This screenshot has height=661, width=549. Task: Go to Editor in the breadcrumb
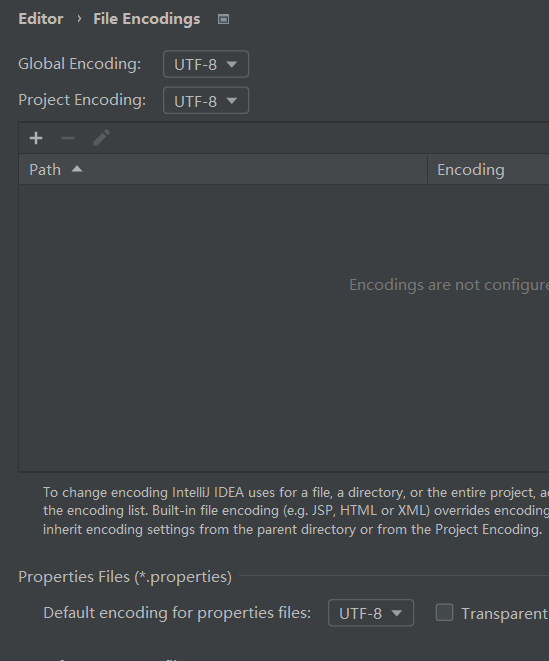pyautogui.click(x=41, y=19)
